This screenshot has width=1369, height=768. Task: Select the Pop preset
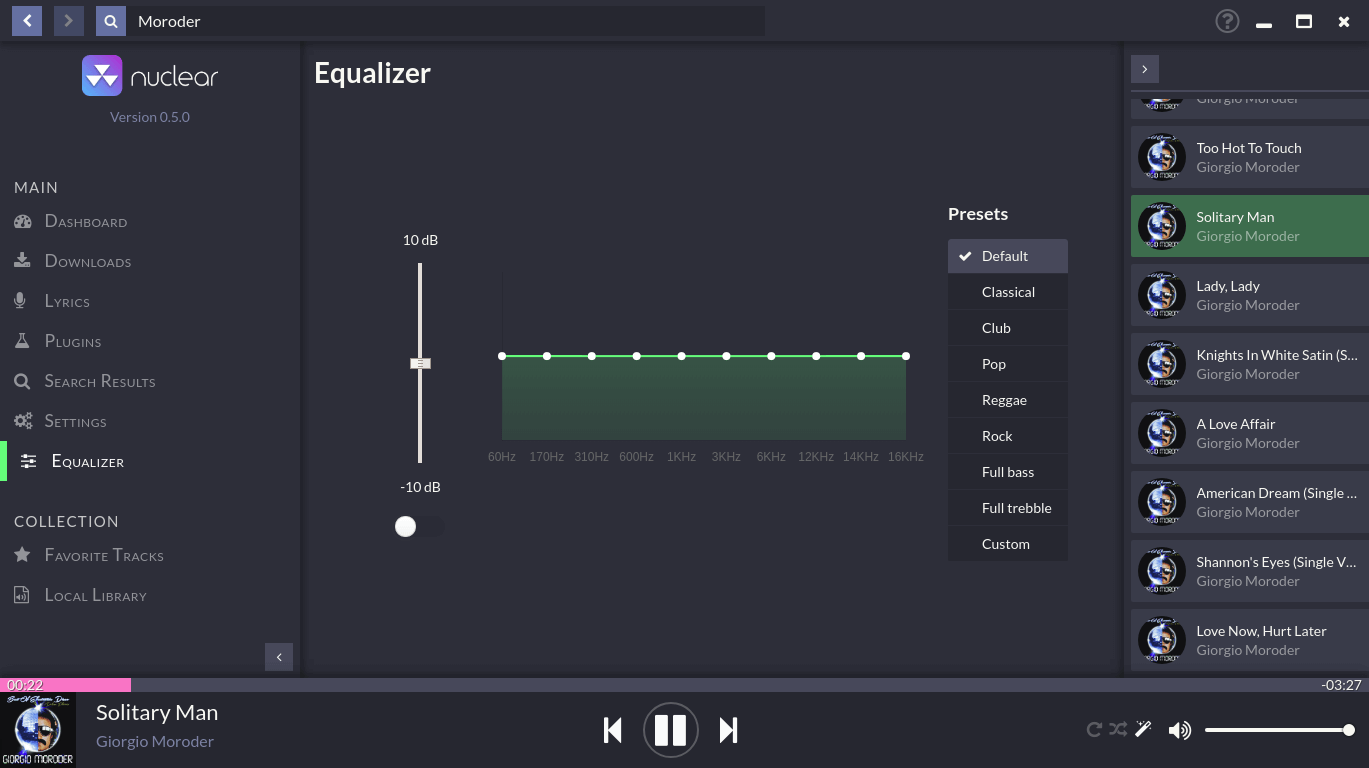[1008, 364]
